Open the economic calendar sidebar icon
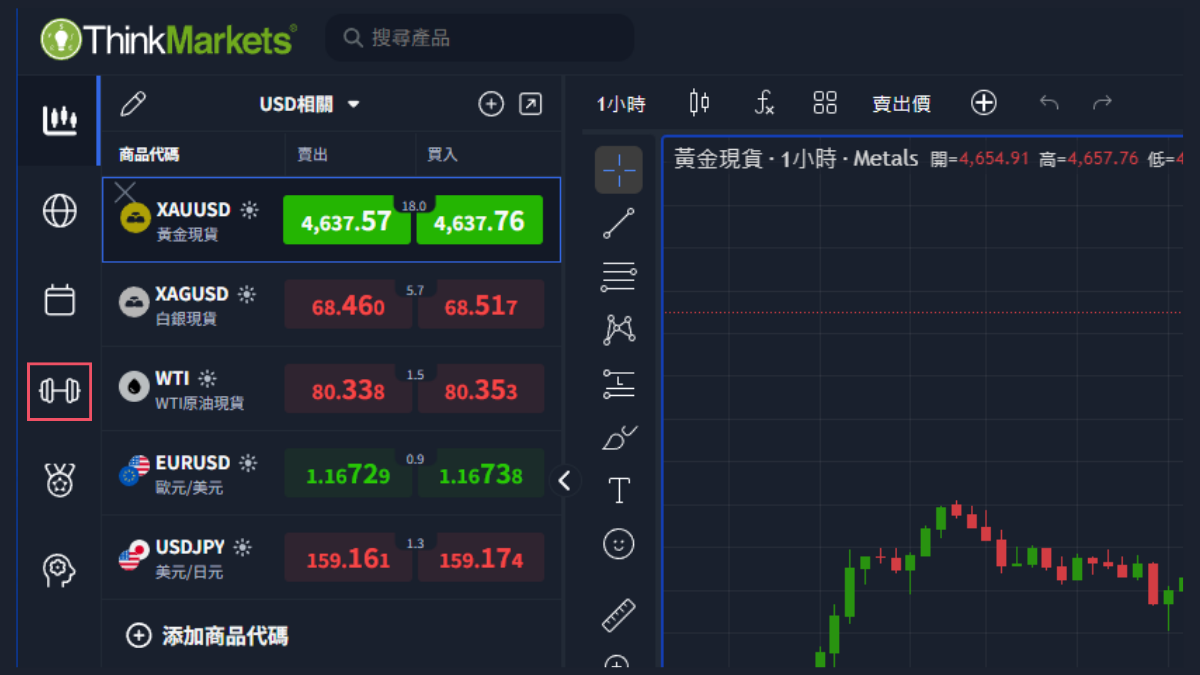The height and width of the screenshot is (675, 1200). 59,300
